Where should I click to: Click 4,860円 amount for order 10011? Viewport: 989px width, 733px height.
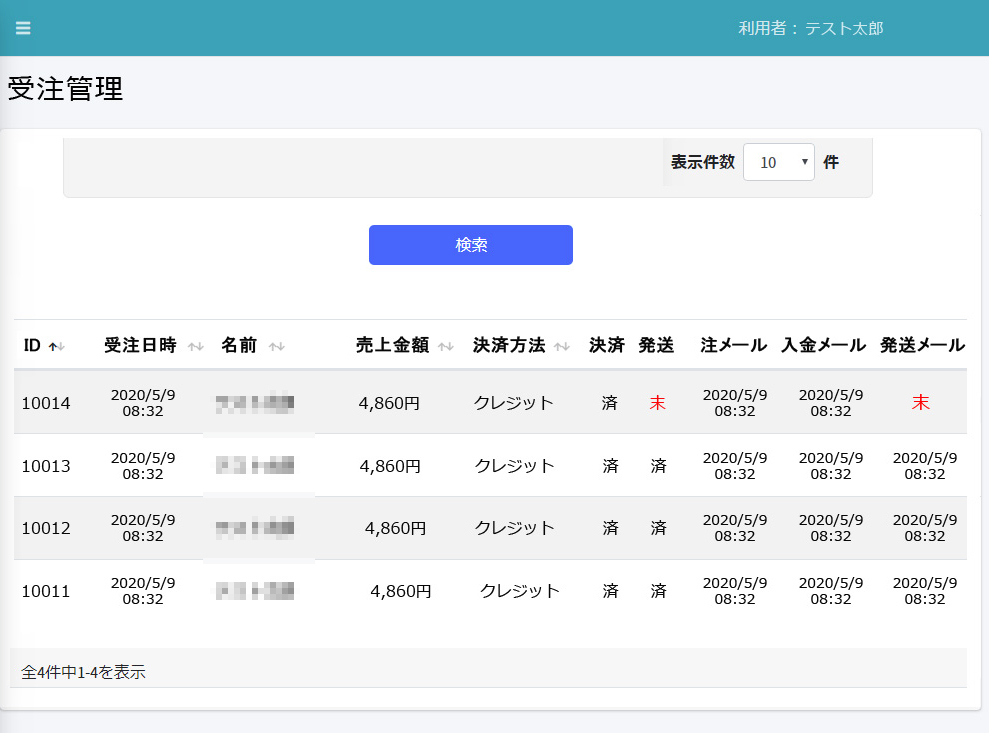click(401, 591)
